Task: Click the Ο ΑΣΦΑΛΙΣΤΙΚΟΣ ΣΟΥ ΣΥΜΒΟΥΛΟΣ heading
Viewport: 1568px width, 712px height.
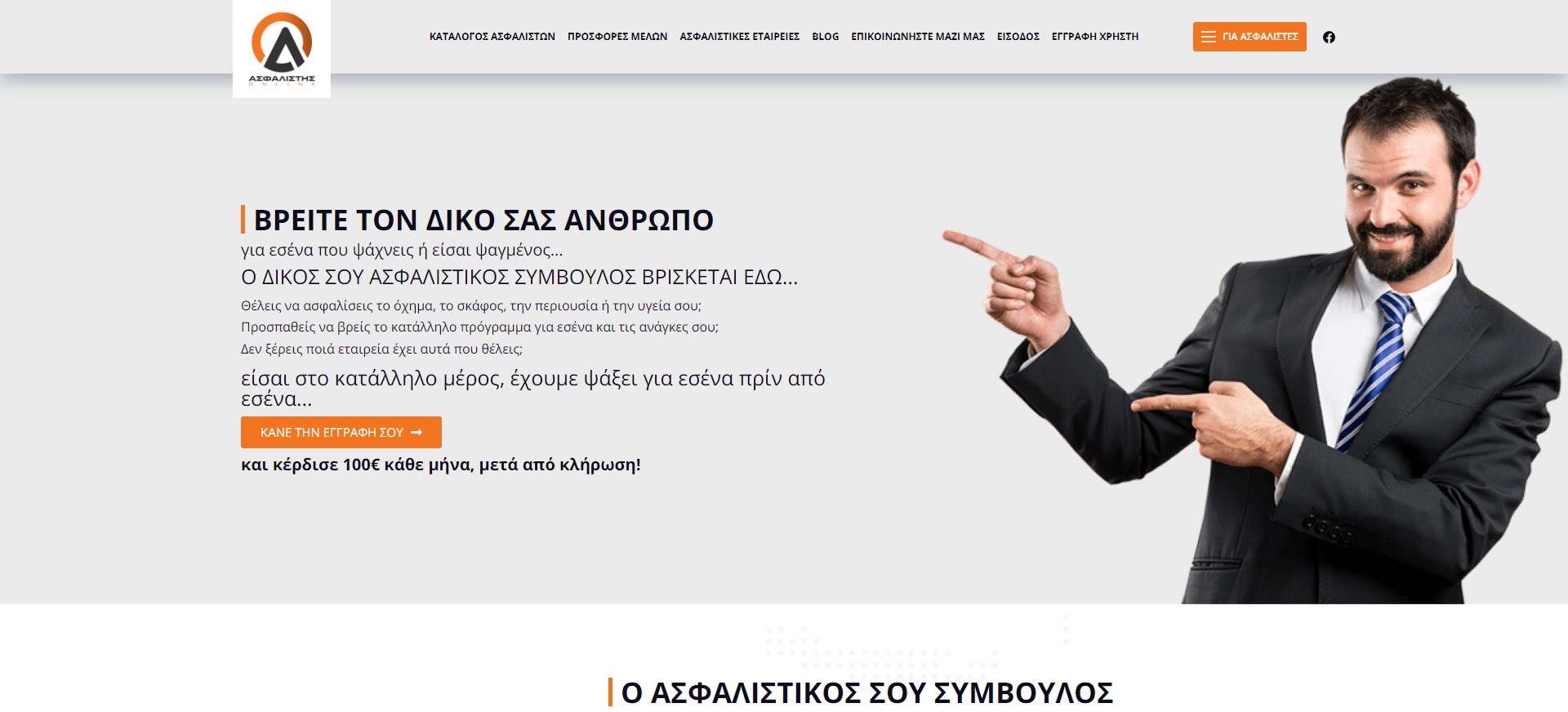Action: point(867,692)
